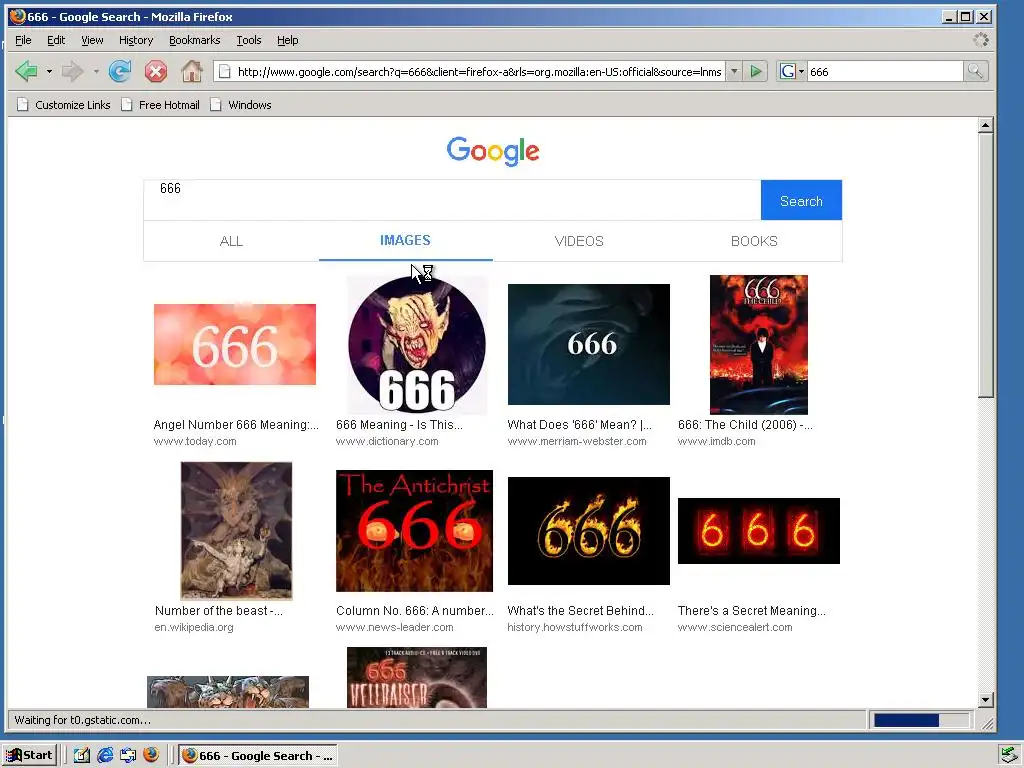
Task: Open the Tools menu
Action: click(249, 40)
